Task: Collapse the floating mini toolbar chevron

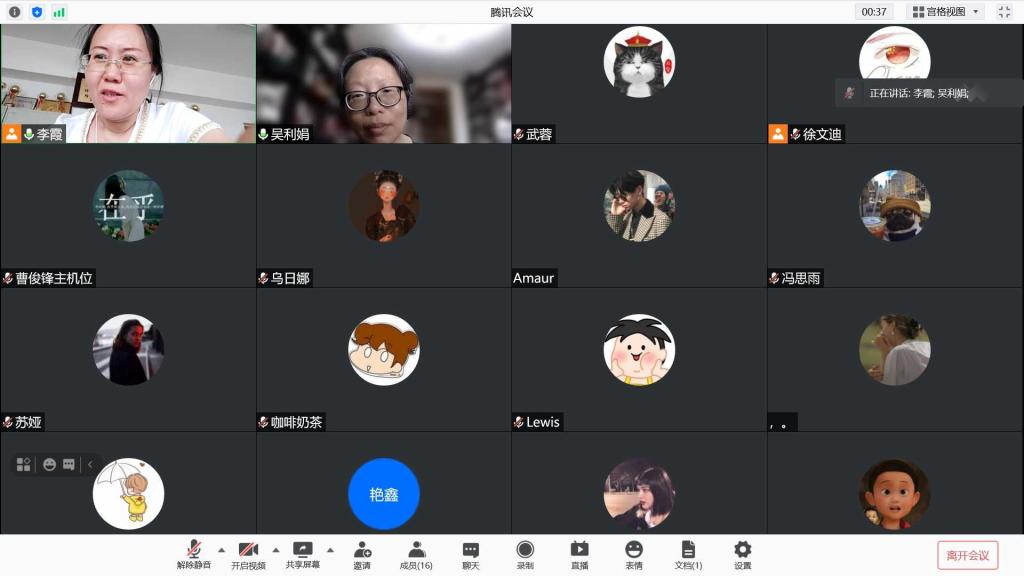Action: tap(90, 465)
